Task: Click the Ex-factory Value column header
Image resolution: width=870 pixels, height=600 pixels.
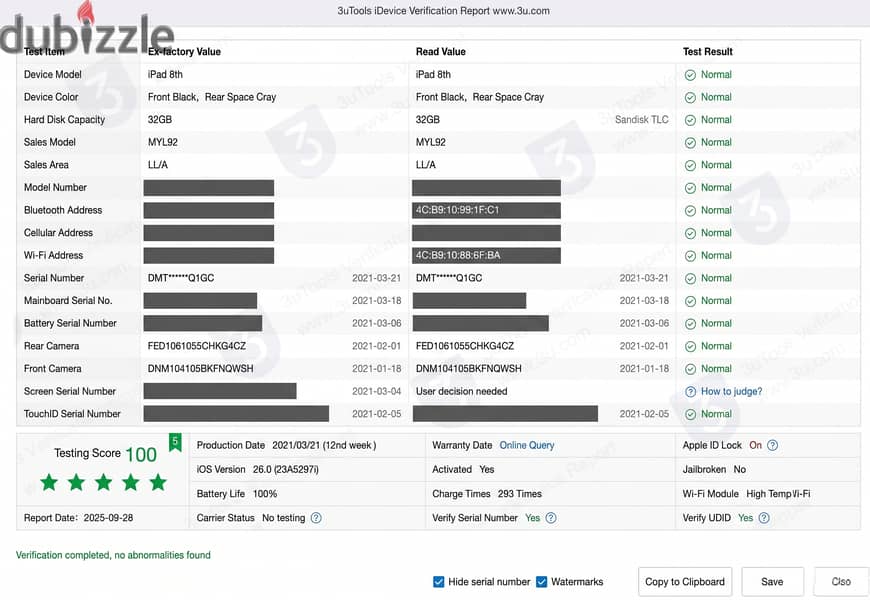Action: coord(184,52)
